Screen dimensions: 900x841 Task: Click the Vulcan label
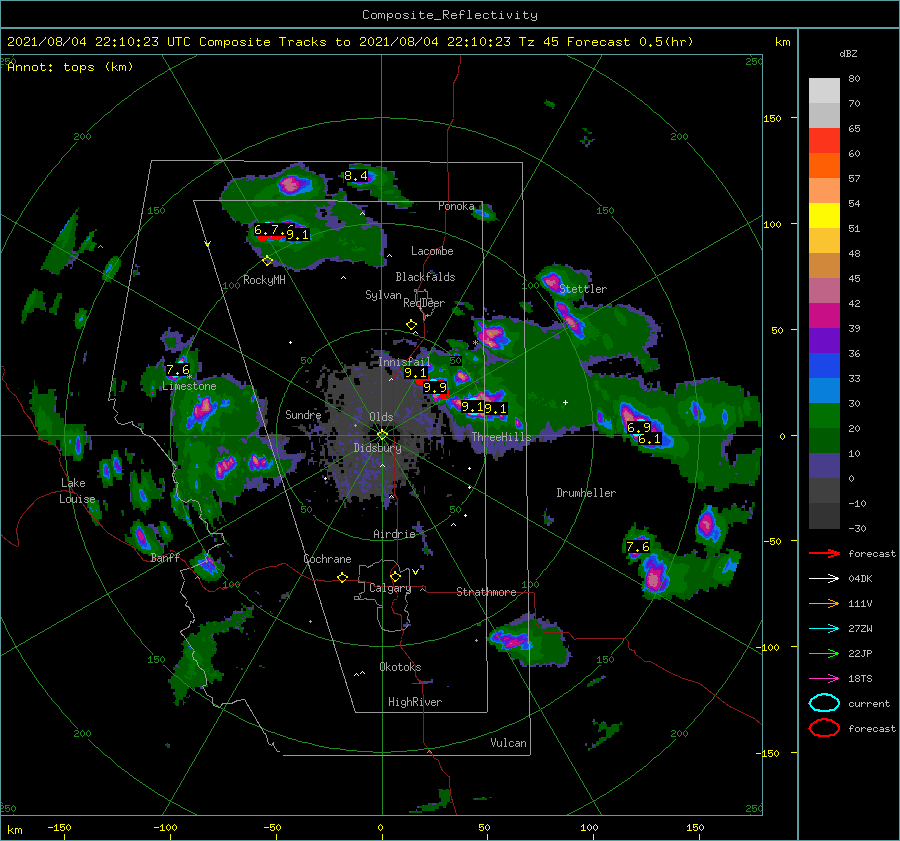[508, 743]
